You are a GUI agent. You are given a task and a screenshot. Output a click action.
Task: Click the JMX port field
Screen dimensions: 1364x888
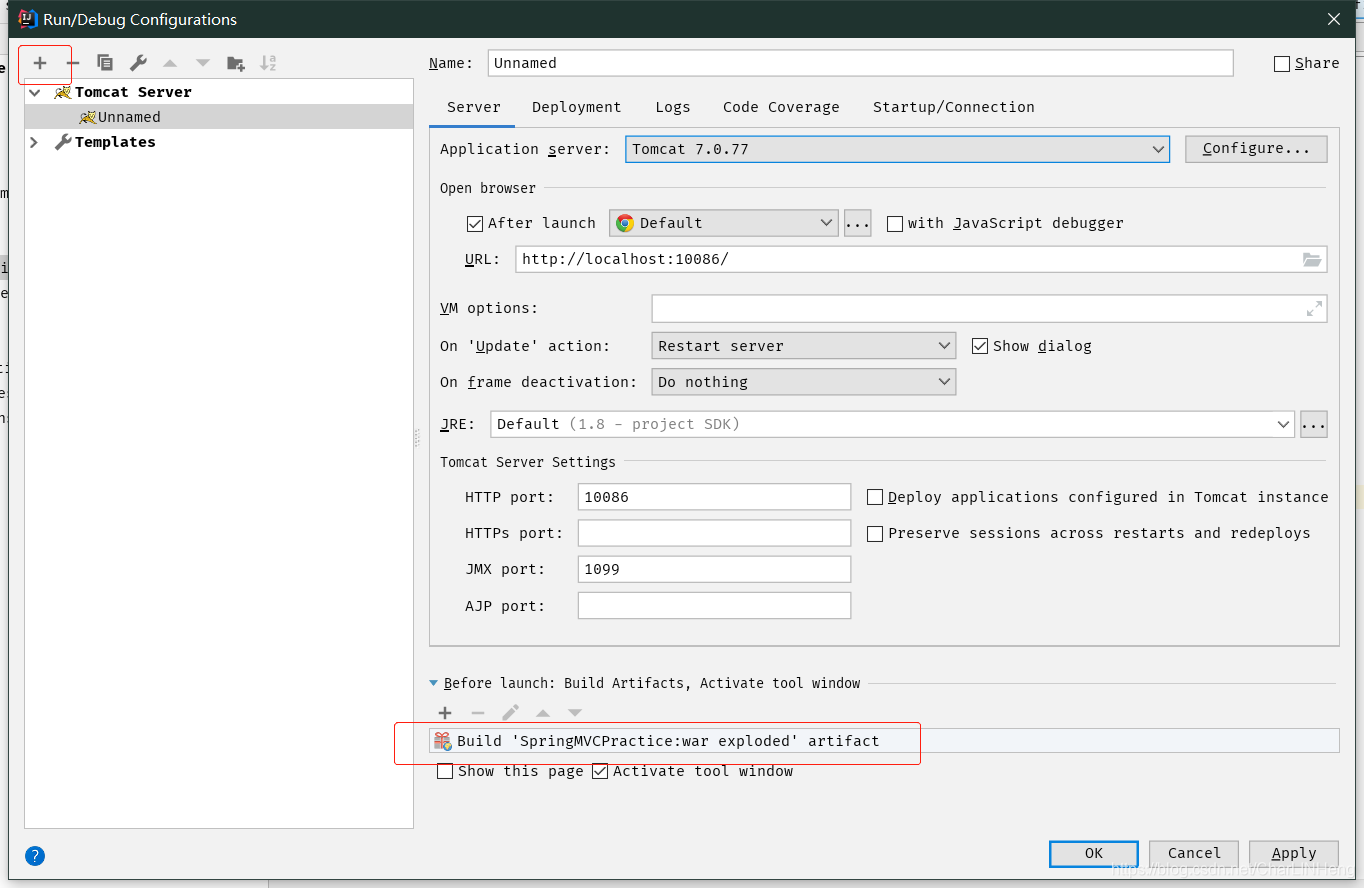click(714, 569)
